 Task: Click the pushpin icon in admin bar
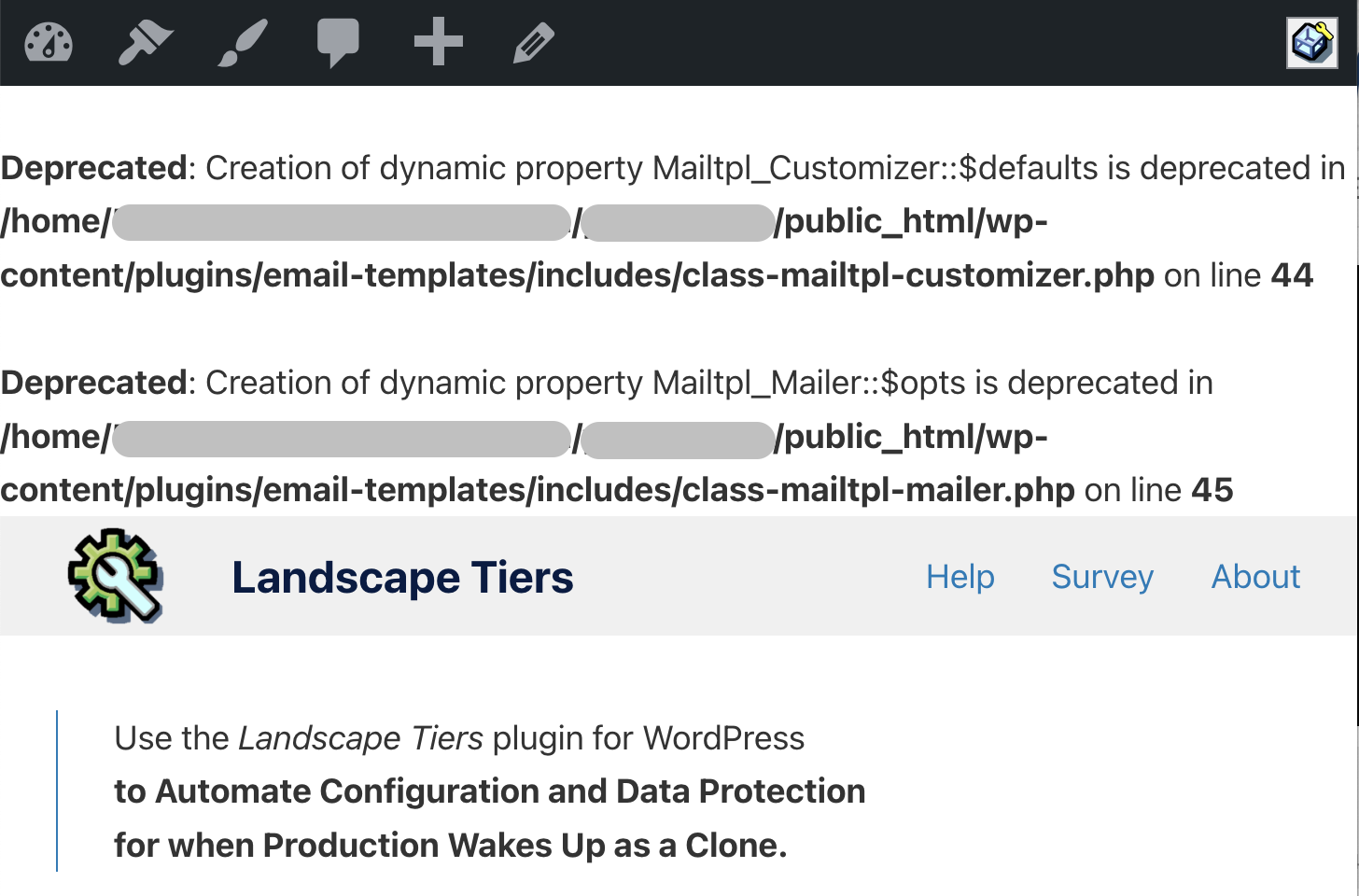click(146, 43)
